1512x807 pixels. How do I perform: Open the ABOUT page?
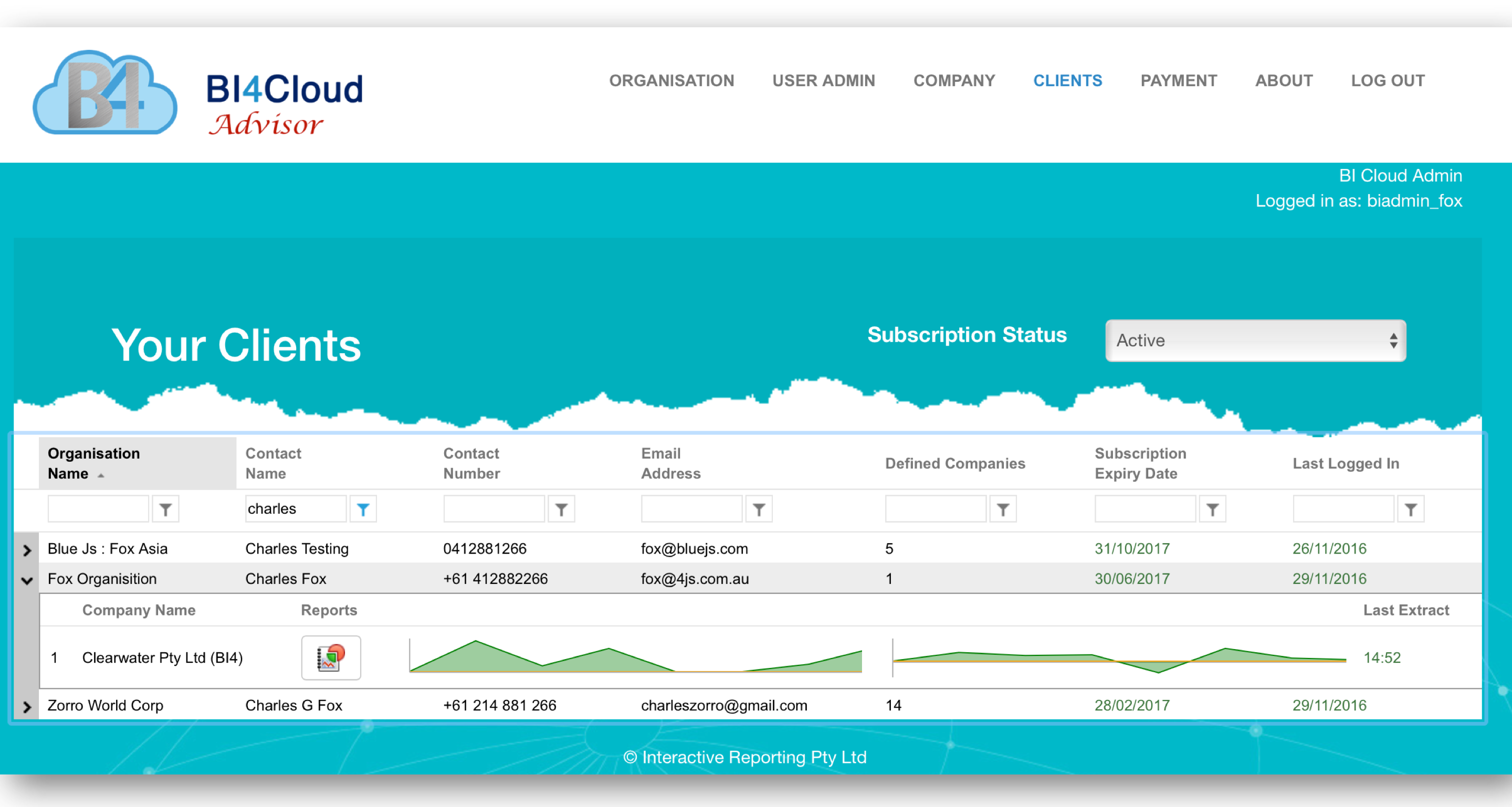point(1284,80)
